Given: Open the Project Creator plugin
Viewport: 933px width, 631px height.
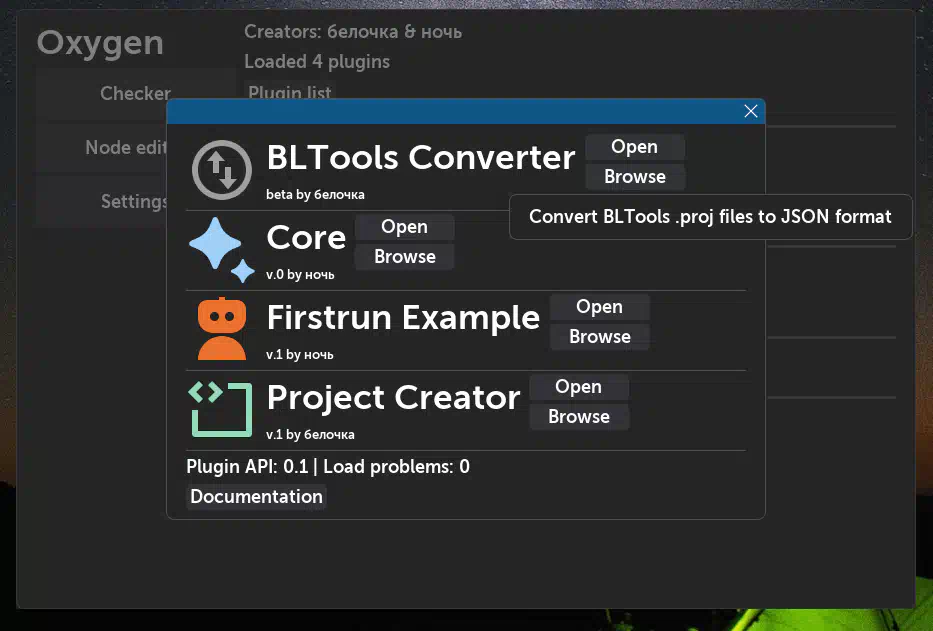Looking at the screenshot, I should coord(579,387).
